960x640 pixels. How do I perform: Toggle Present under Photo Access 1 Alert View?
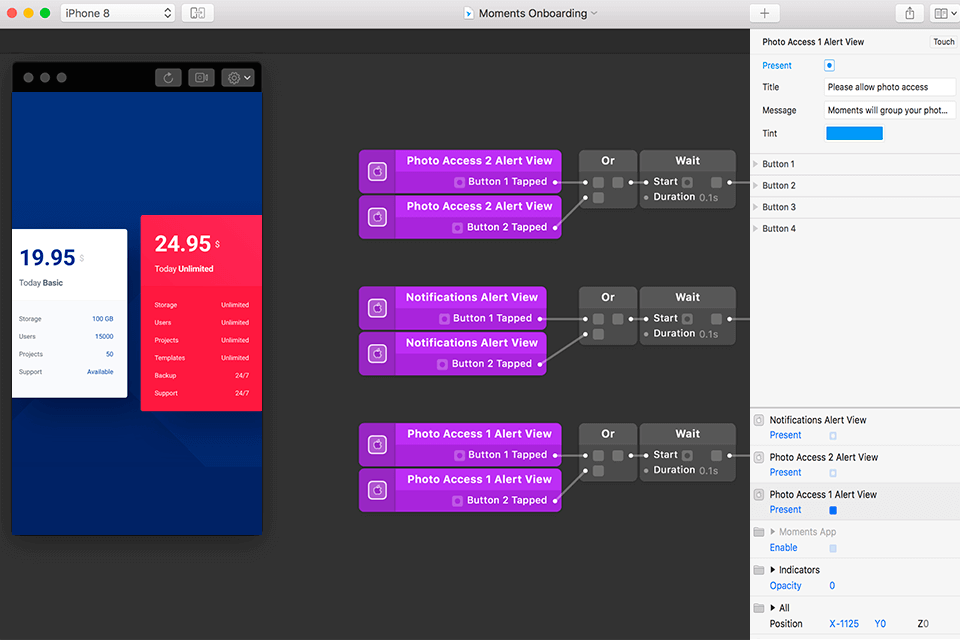(833, 510)
